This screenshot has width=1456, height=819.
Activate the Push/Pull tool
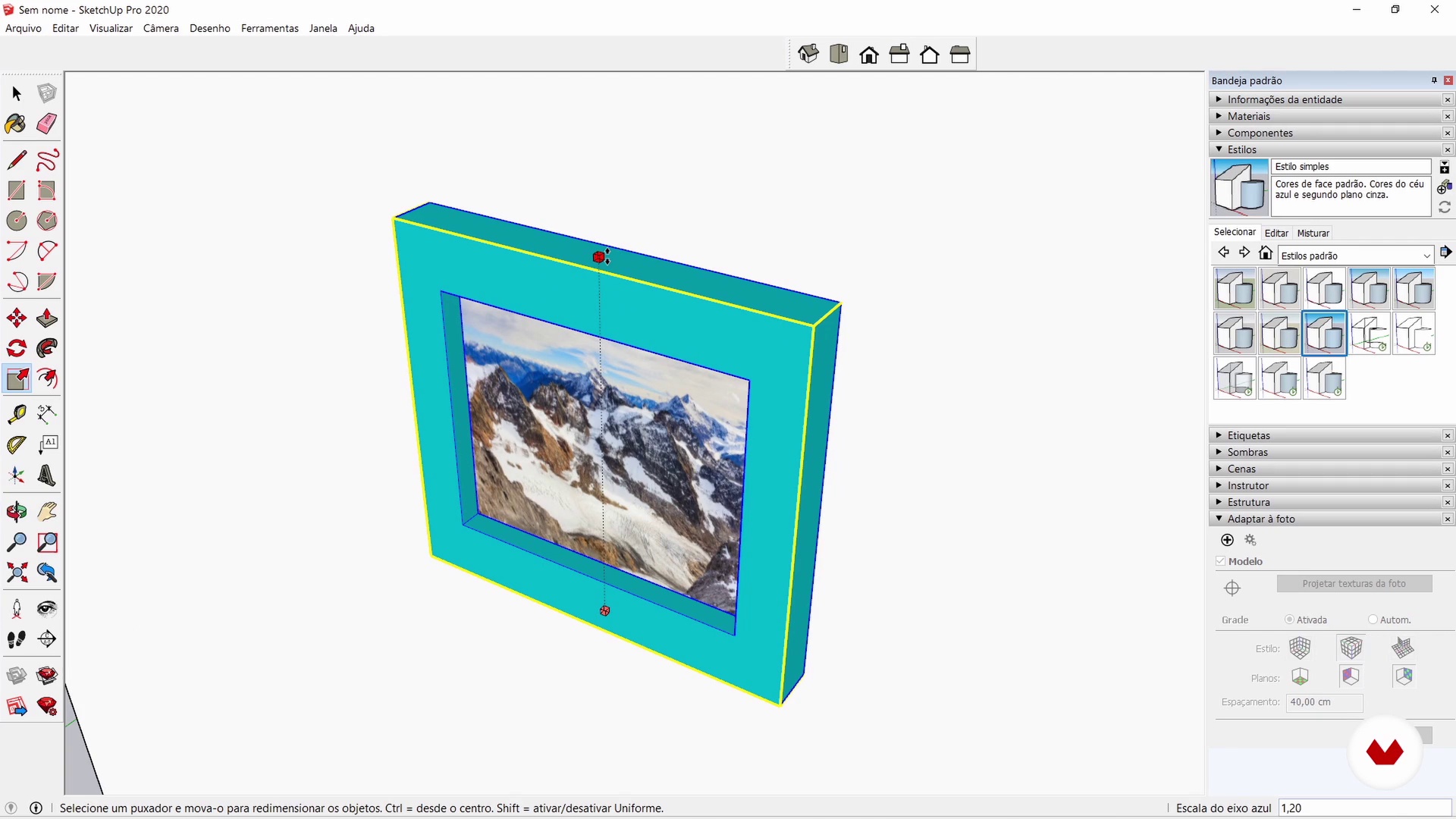click(47, 318)
